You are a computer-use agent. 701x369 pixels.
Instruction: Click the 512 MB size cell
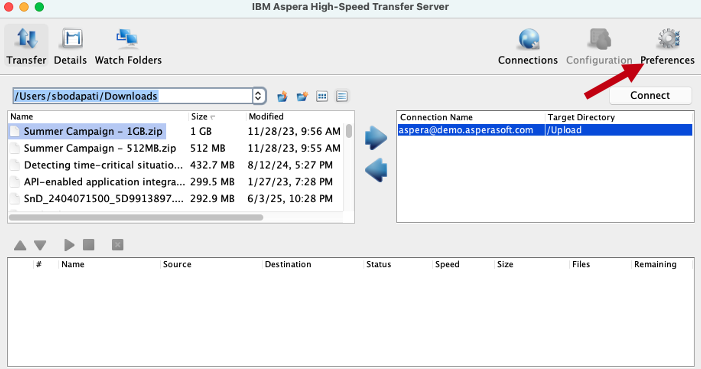tap(208, 148)
